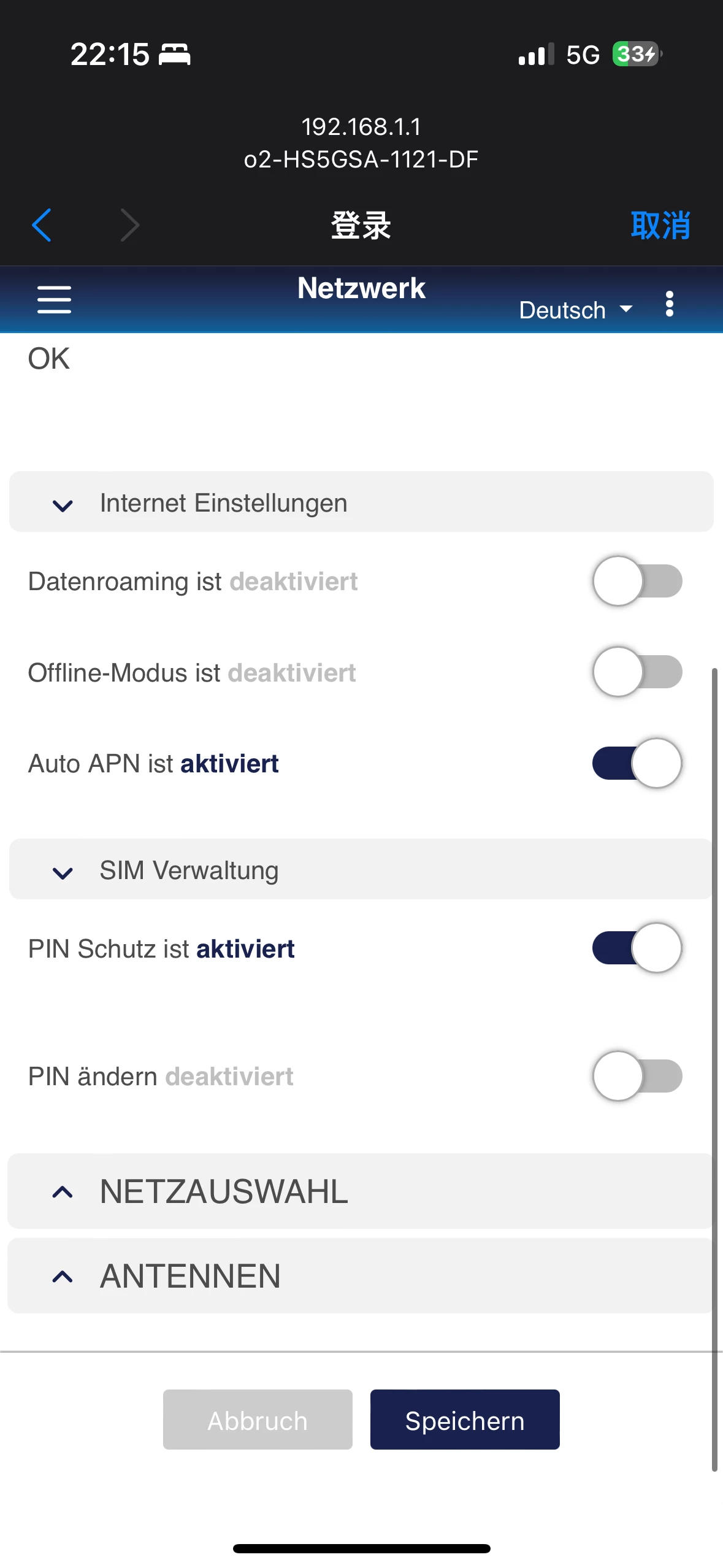Image resolution: width=723 pixels, height=1568 pixels.
Task: Open the hamburger navigation menu
Action: click(x=54, y=299)
